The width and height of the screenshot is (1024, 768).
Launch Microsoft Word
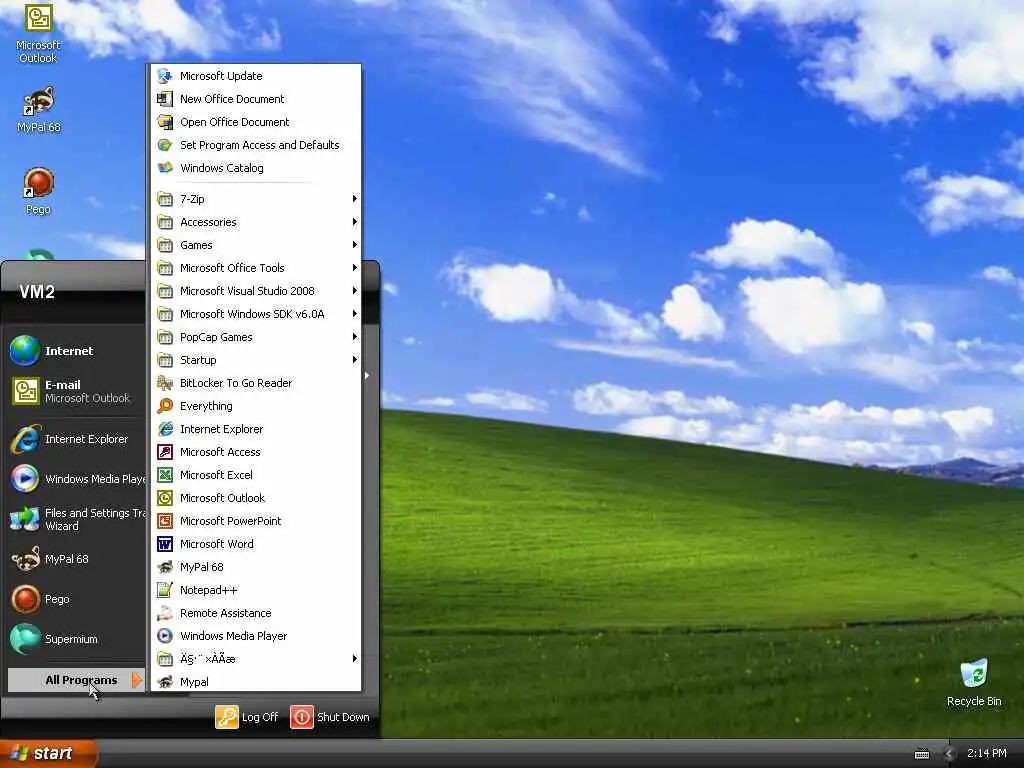pos(256,544)
